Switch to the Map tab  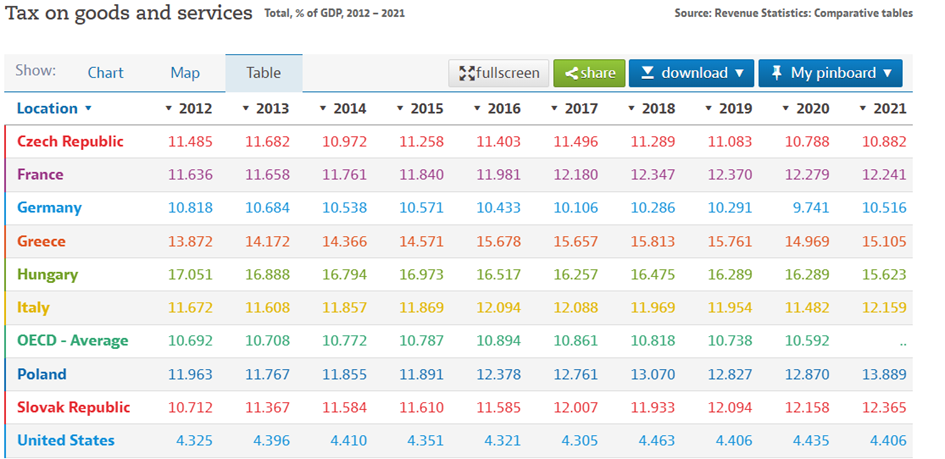185,73
